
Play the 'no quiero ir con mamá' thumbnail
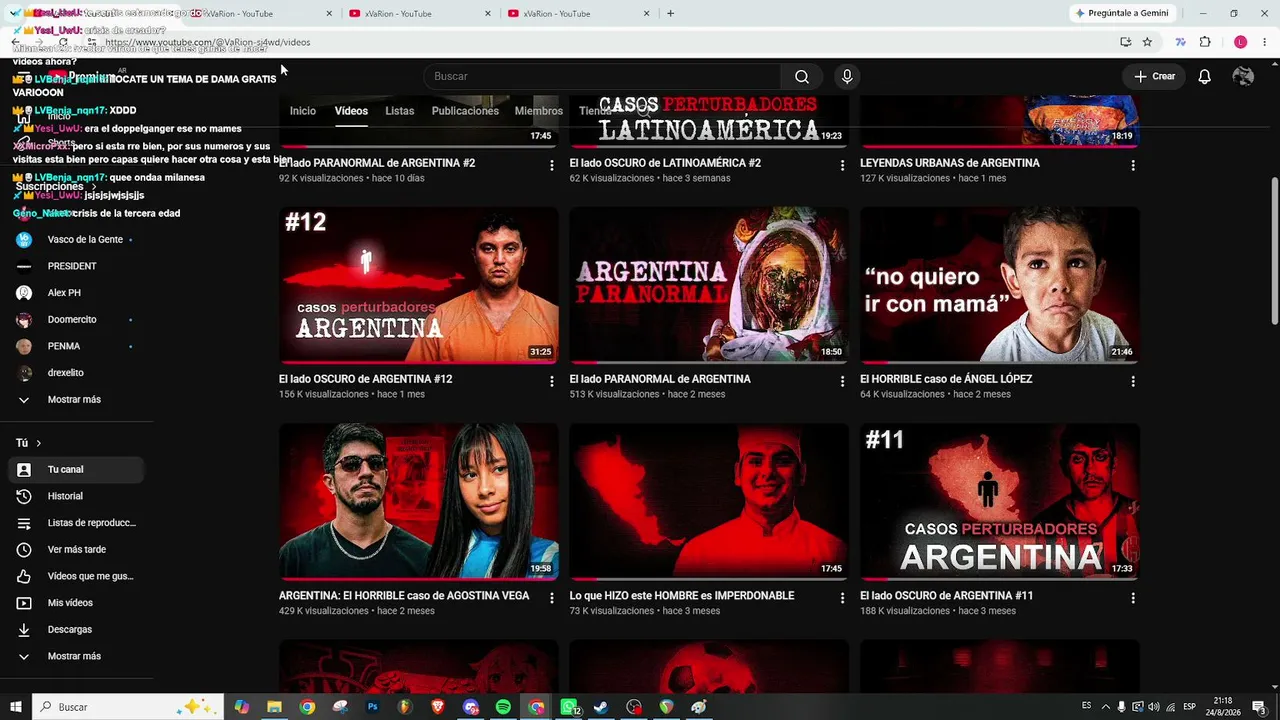(1000, 285)
